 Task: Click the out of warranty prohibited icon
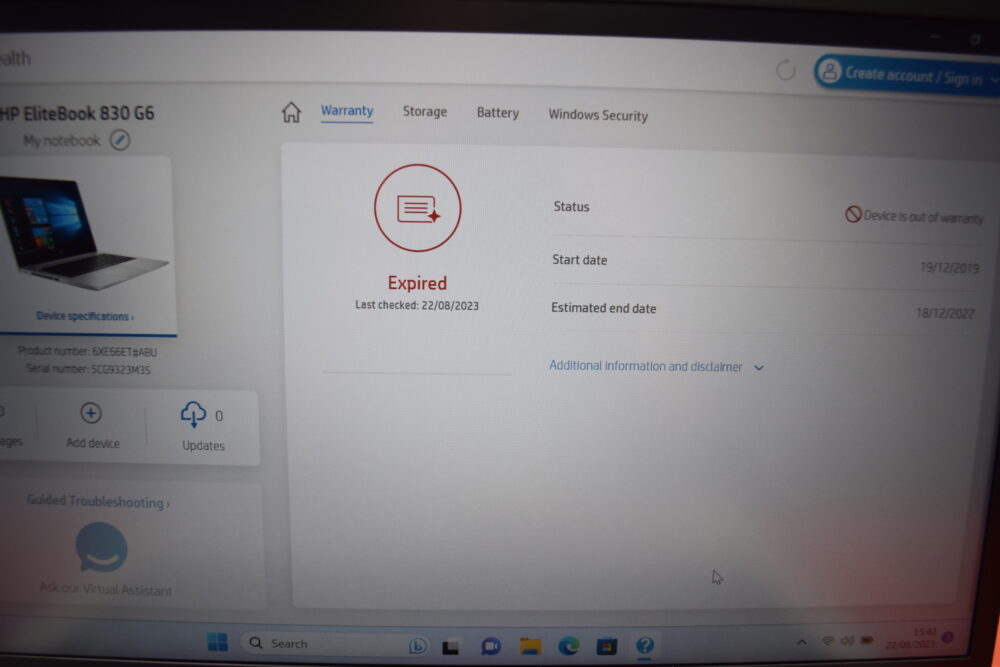tap(853, 214)
